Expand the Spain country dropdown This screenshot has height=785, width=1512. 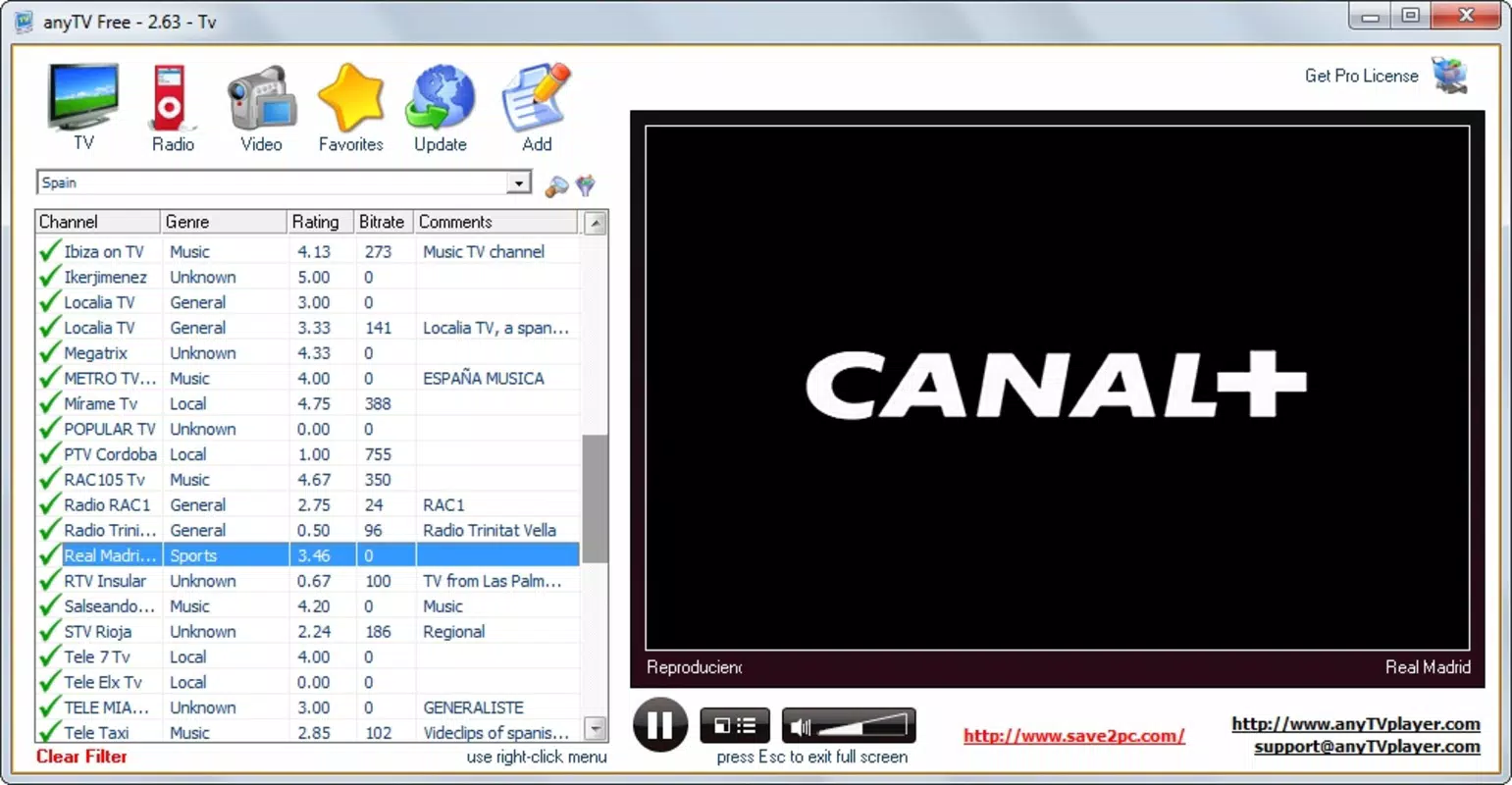[518, 183]
